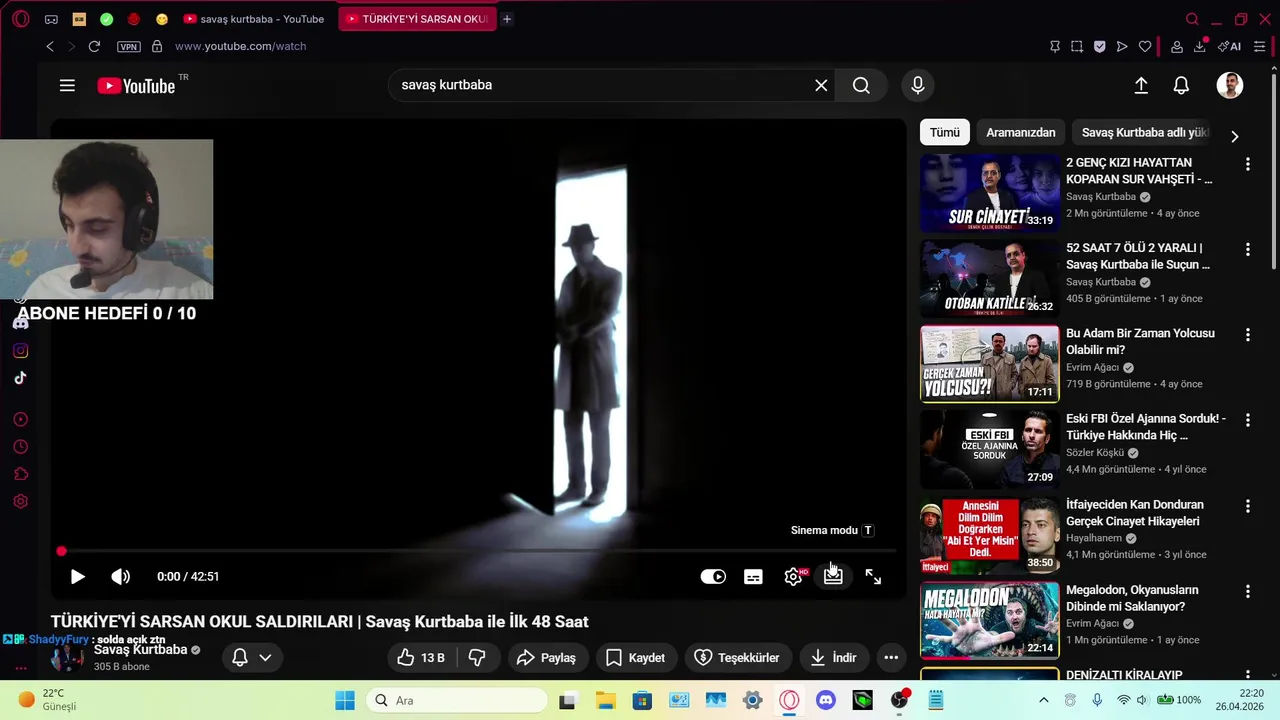The width and height of the screenshot is (1280, 720).
Task: Open Opera easy setup sliders
Action: (1259, 46)
